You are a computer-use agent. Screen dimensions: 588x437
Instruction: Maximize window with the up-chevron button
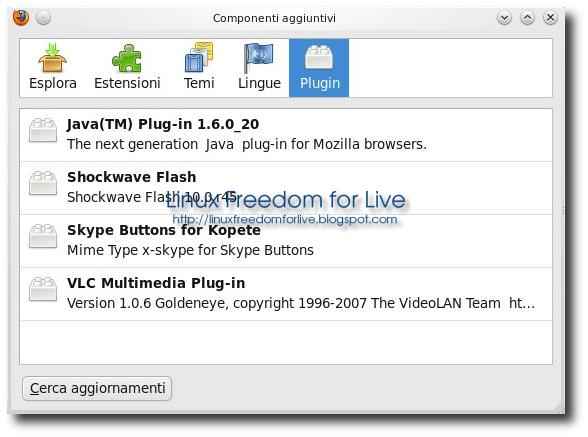click(x=527, y=18)
